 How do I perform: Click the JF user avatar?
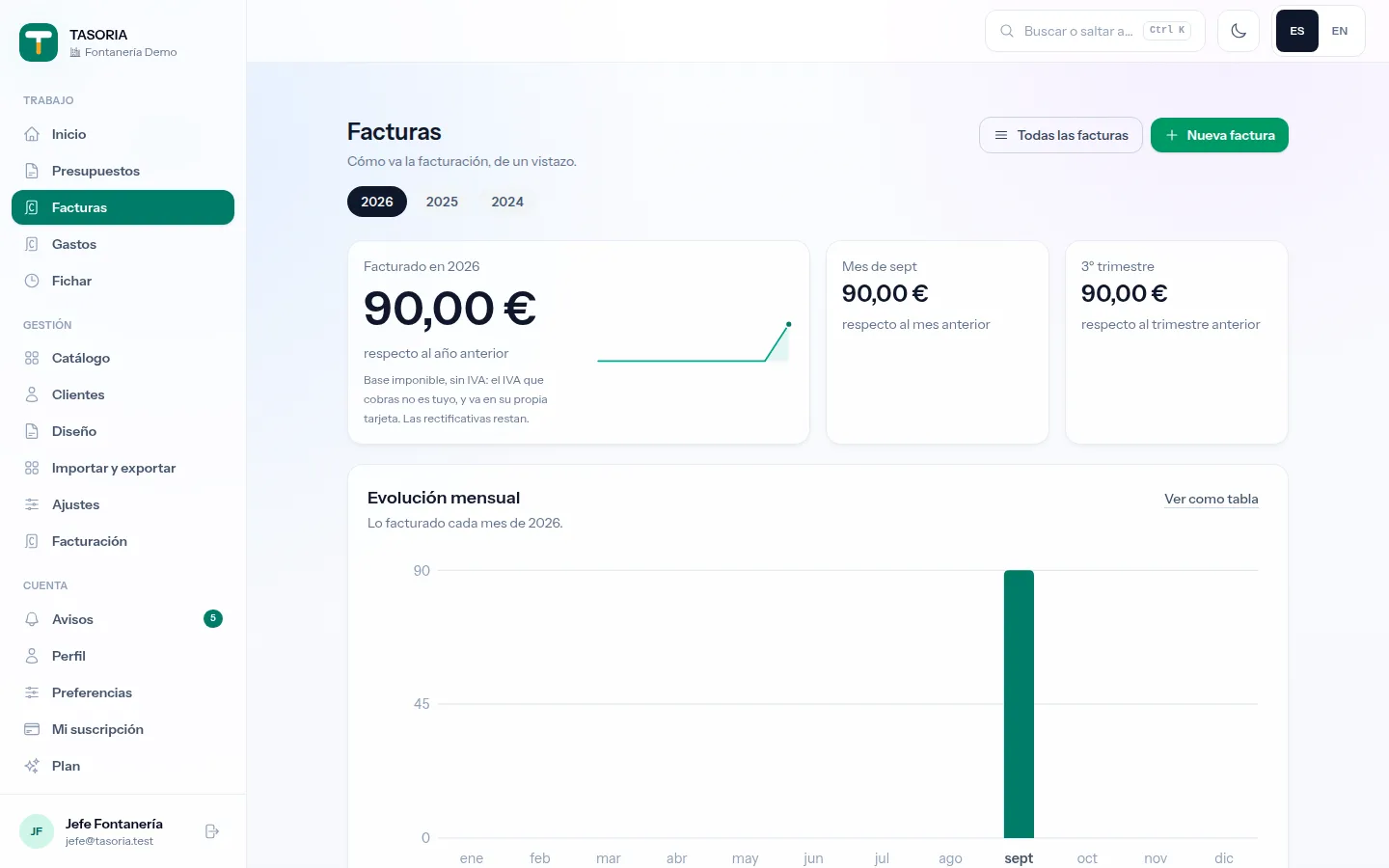click(37, 831)
